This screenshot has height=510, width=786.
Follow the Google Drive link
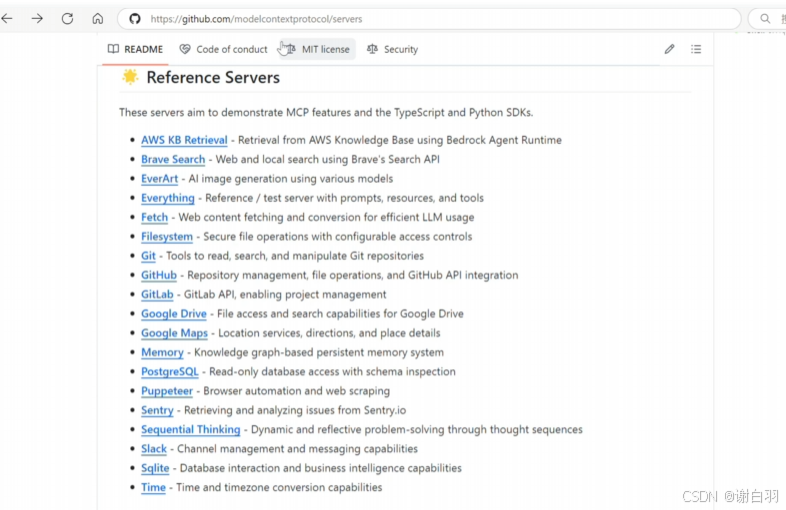[173, 314]
